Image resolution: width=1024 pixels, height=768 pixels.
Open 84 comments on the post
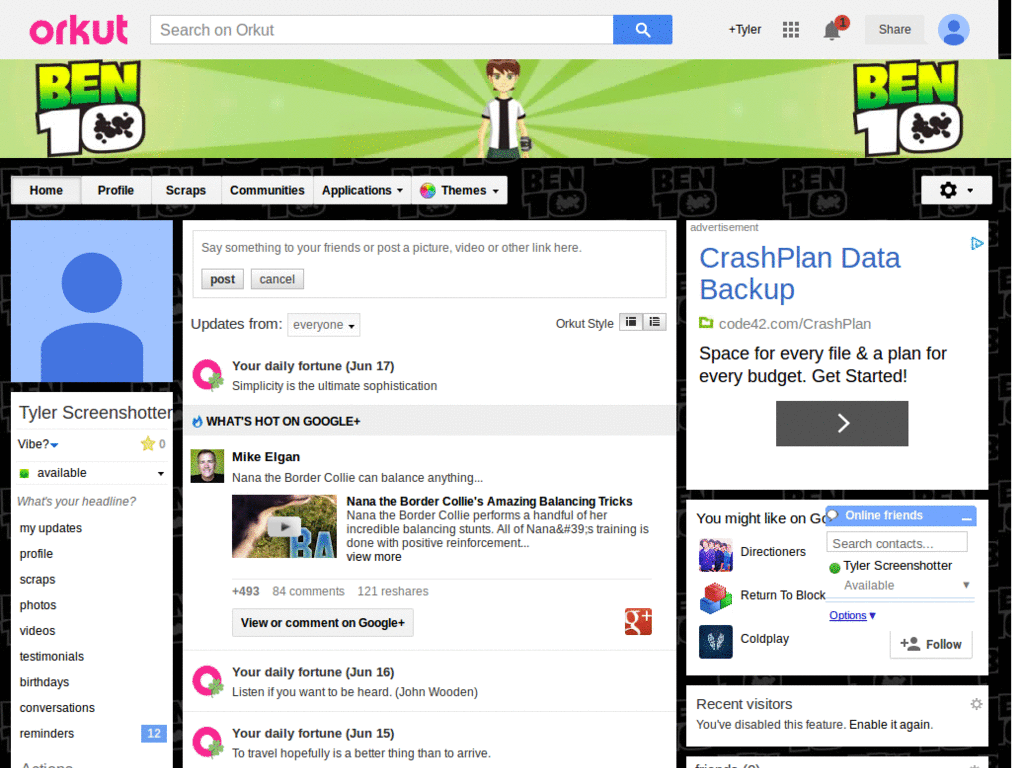point(308,591)
